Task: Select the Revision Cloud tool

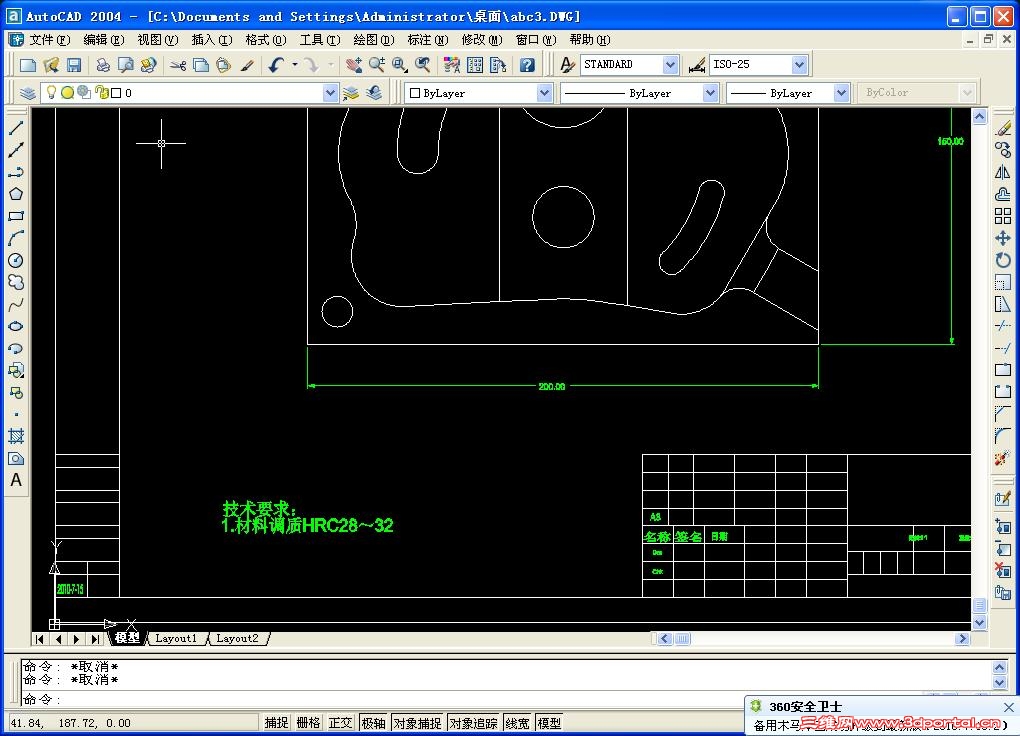Action: point(16,282)
